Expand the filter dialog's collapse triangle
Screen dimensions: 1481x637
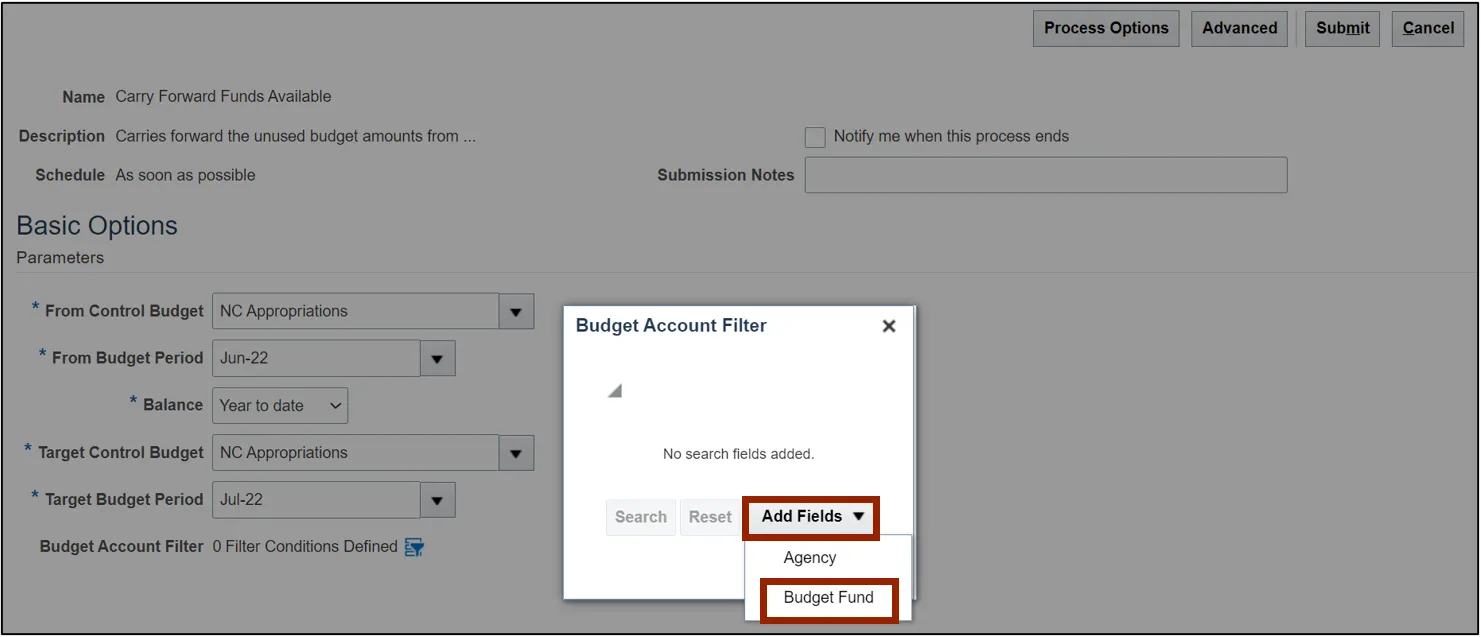point(615,391)
